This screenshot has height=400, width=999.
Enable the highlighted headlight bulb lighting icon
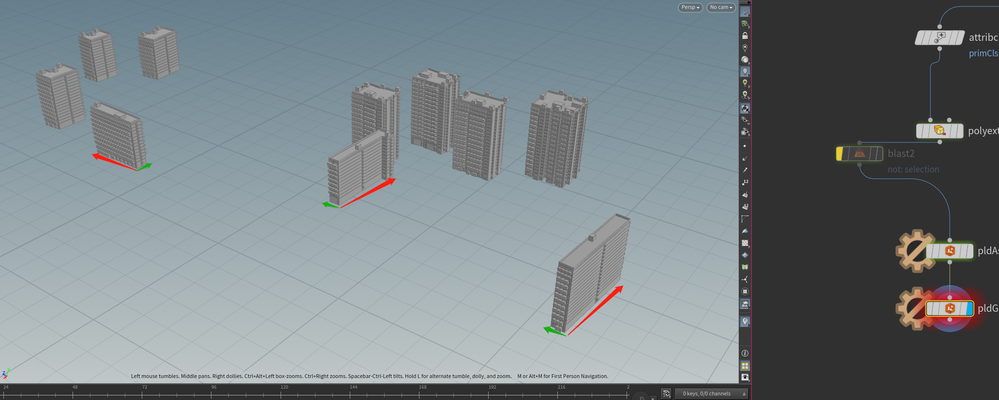[745, 71]
